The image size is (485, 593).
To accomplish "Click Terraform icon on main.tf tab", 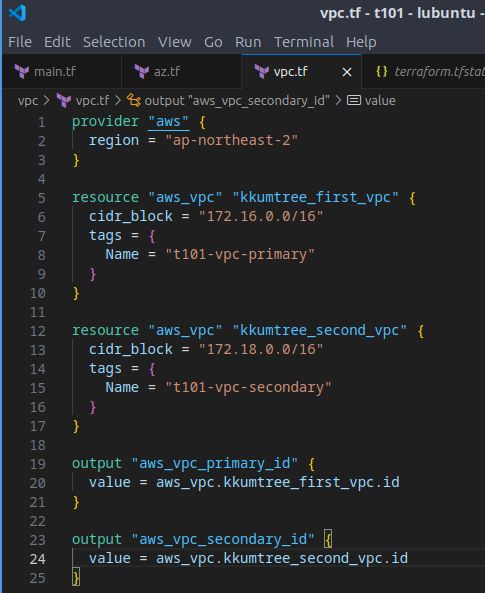I will tap(22, 71).
